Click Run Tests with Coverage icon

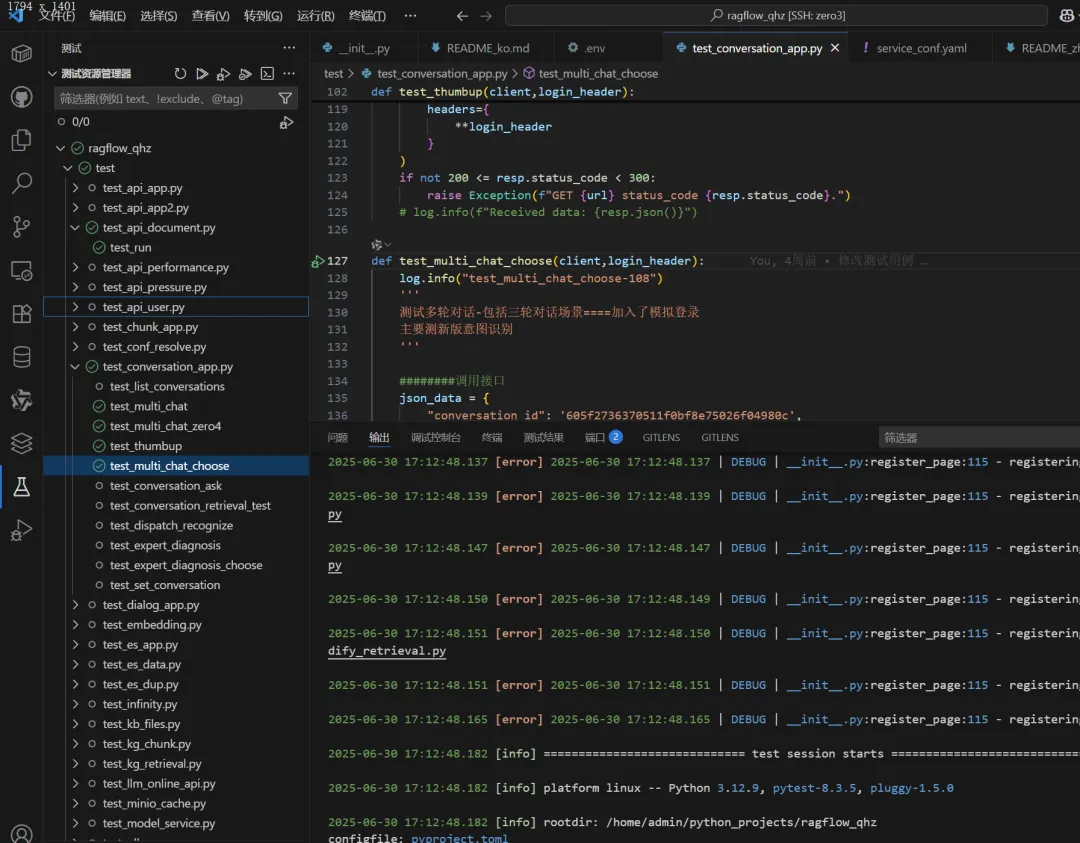pyautogui.click(x=245, y=74)
